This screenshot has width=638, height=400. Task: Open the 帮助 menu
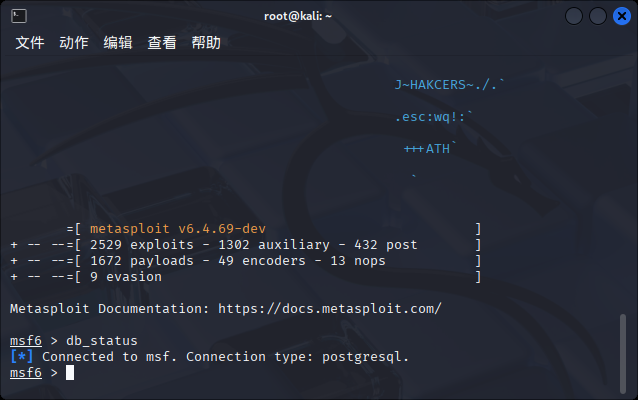pyautogui.click(x=206, y=42)
